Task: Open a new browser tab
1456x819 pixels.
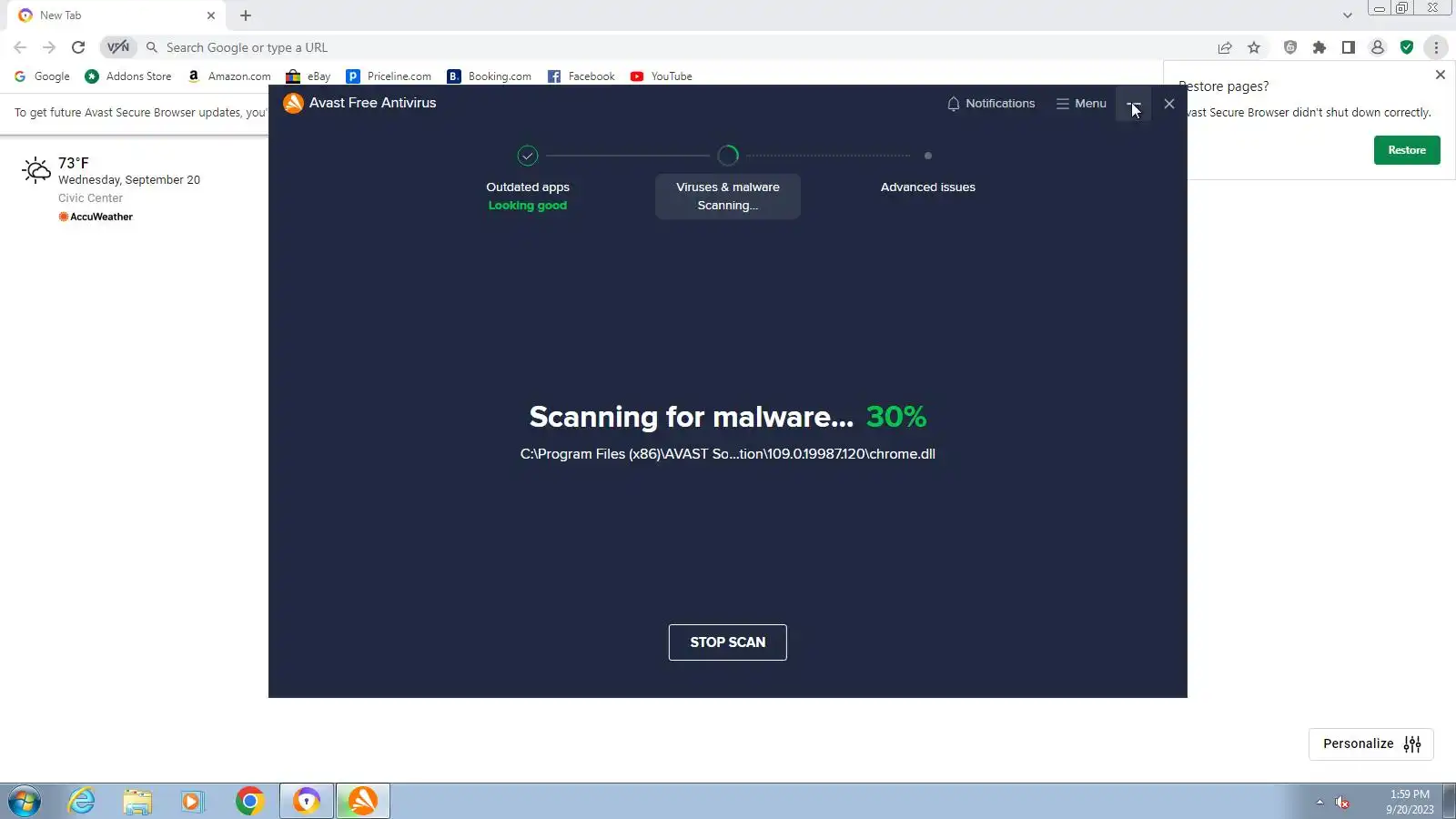Action: click(x=246, y=15)
